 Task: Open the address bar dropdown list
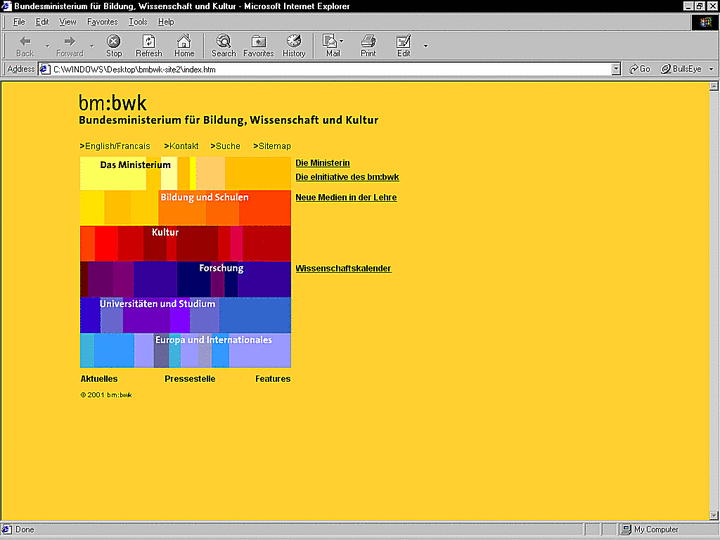[x=616, y=69]
